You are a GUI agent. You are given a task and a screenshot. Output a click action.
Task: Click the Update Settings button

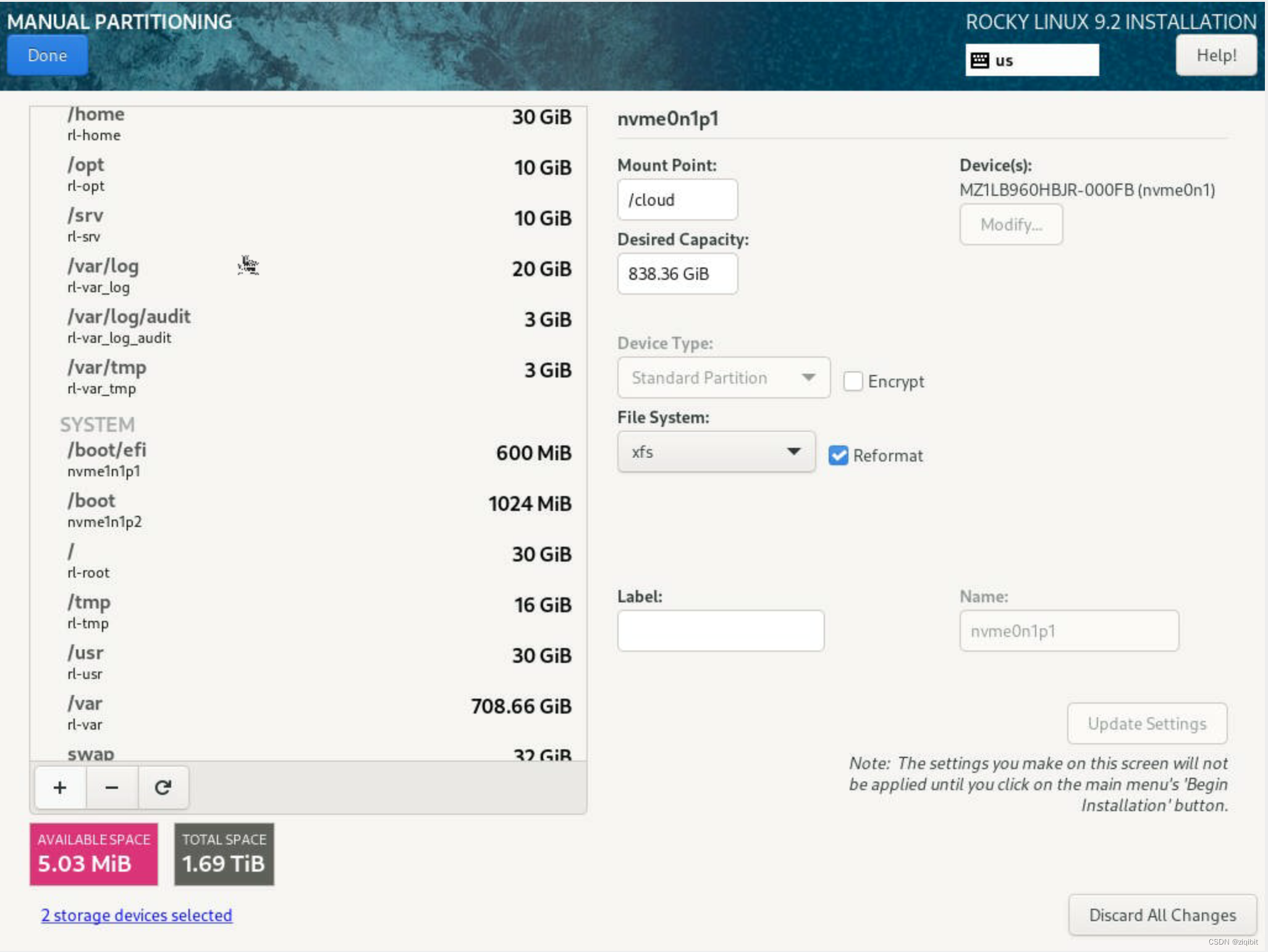[1147, 723]
